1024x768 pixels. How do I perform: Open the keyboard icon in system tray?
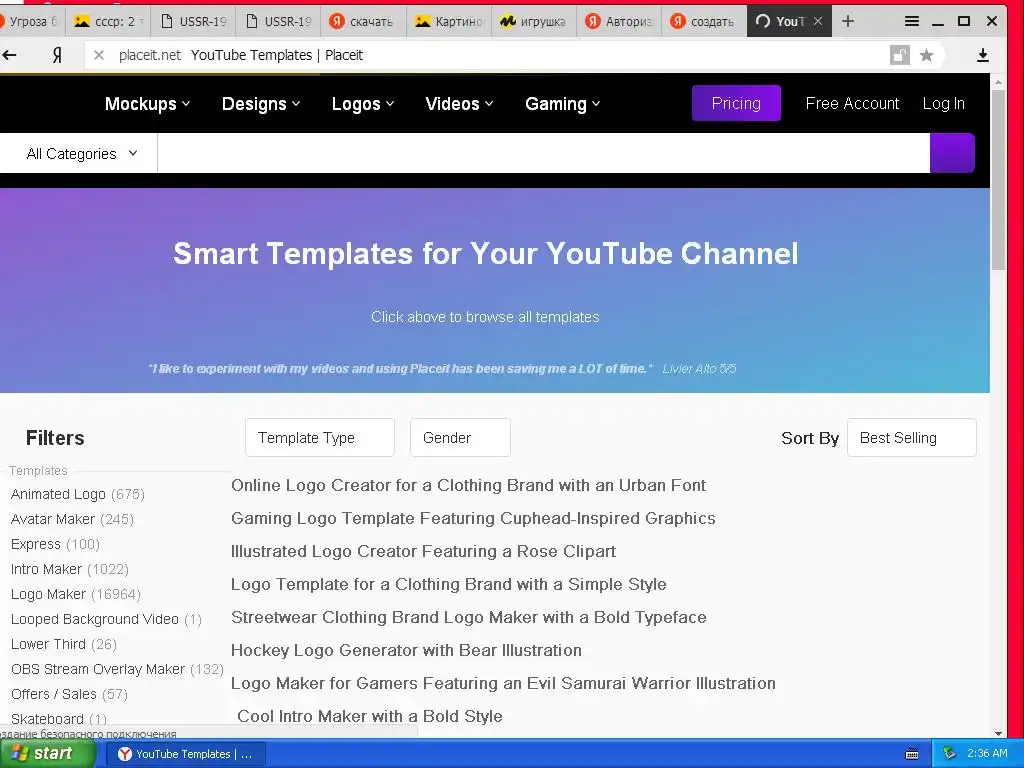(x=912, y=754)
